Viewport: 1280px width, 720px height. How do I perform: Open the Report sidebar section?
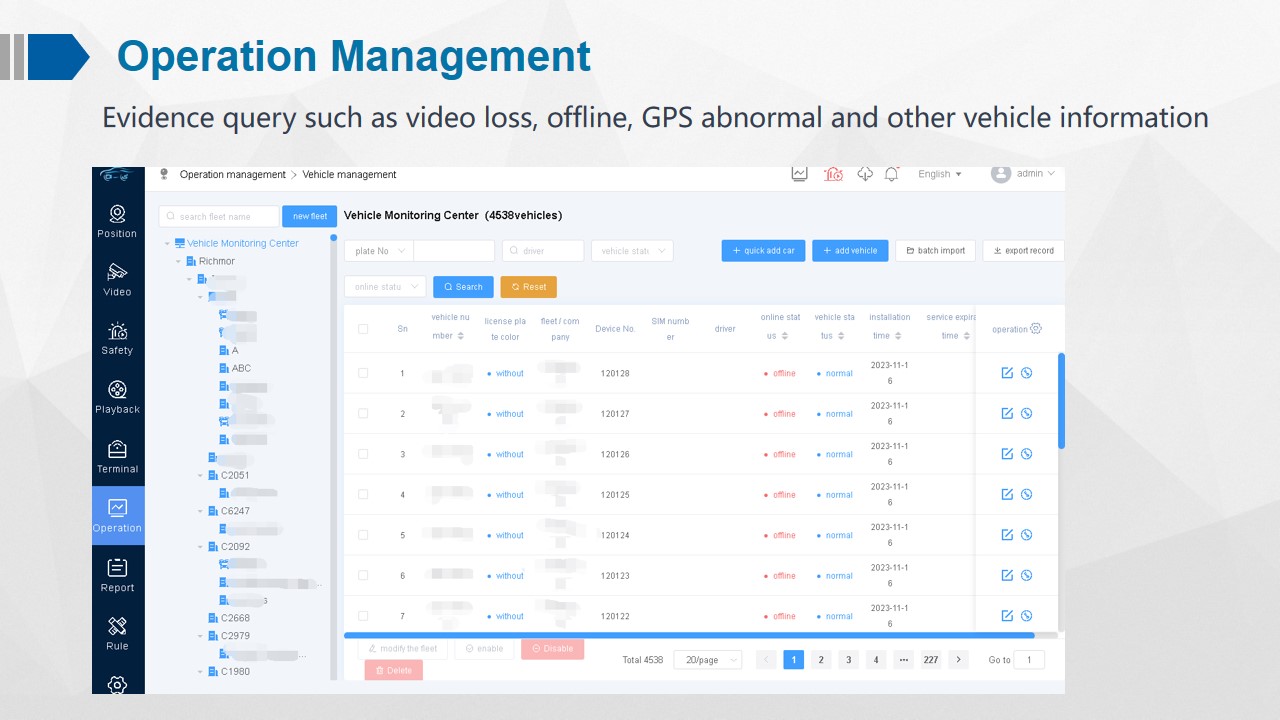point(117,575)
